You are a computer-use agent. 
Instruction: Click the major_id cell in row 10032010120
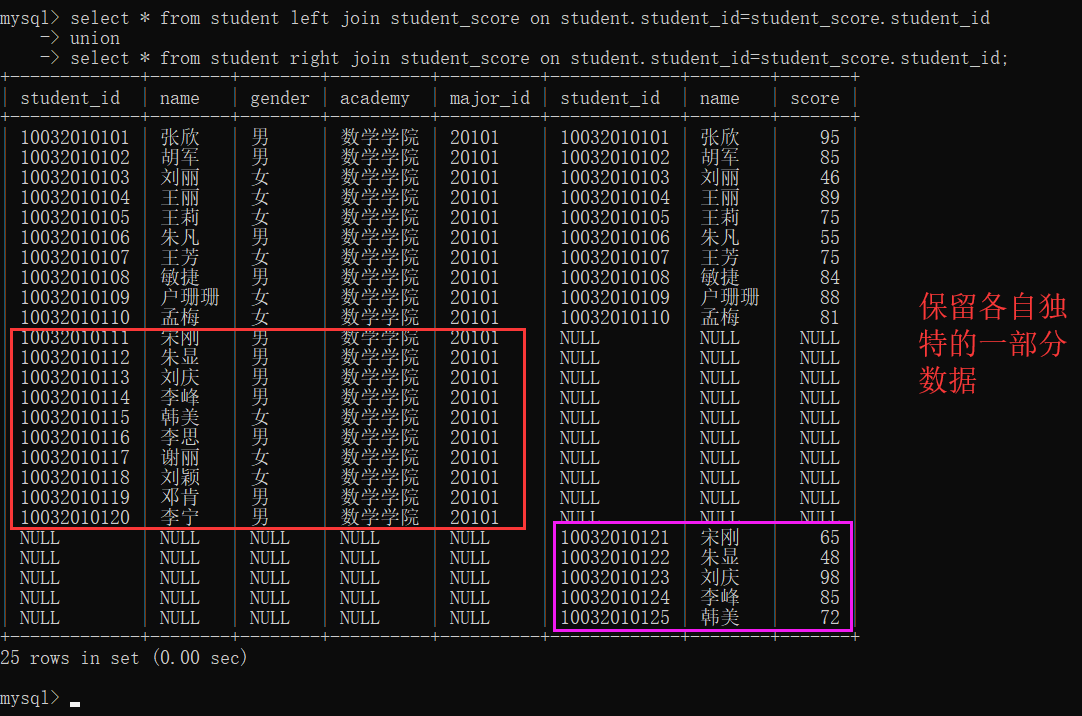(474, 517)
